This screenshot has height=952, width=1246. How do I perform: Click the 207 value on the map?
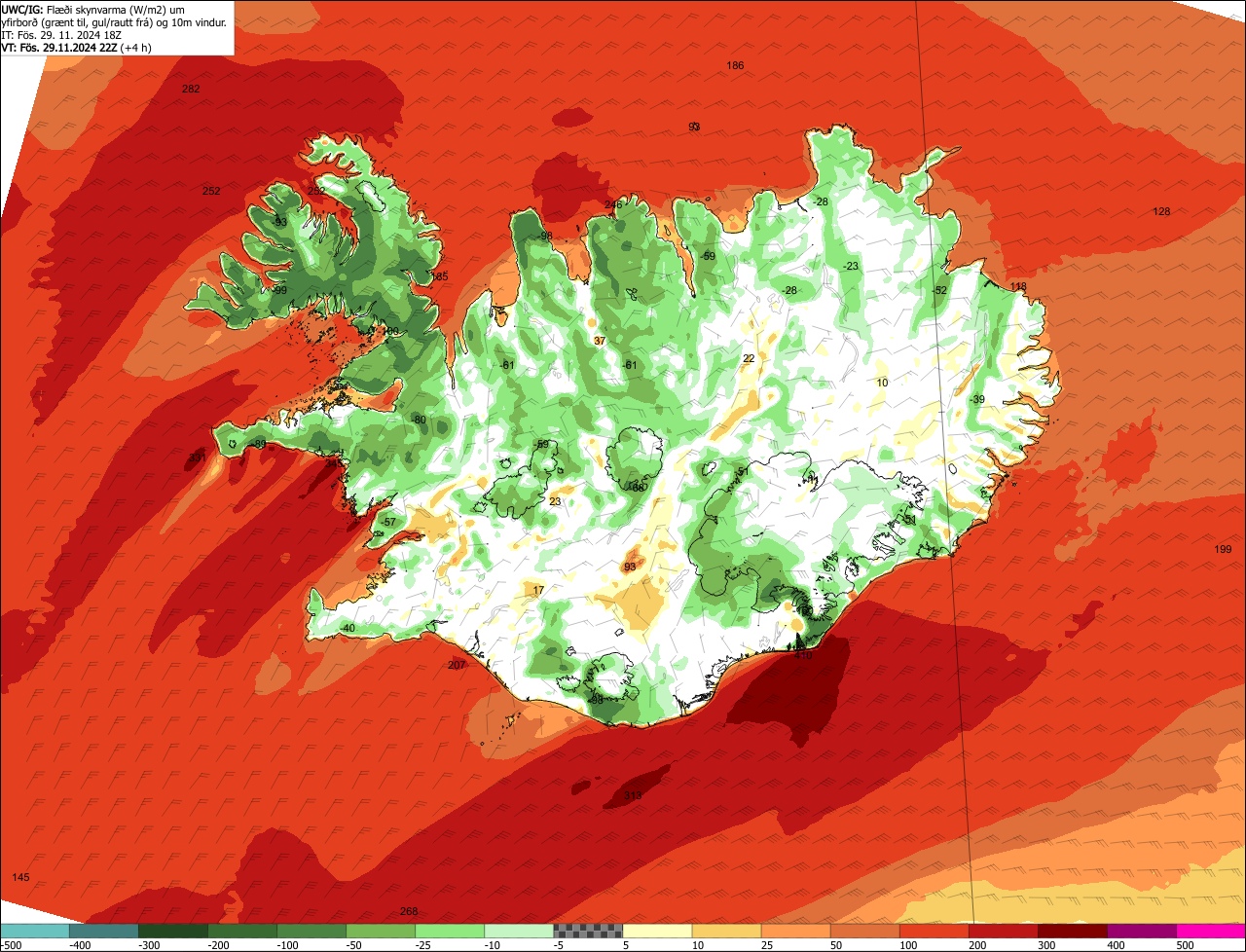(457, 665)
